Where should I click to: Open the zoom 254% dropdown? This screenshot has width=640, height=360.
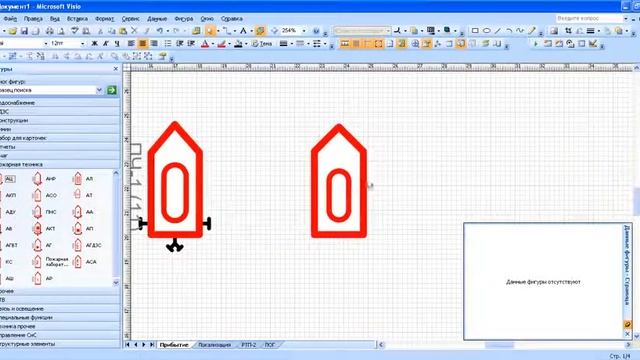[304, 31]
